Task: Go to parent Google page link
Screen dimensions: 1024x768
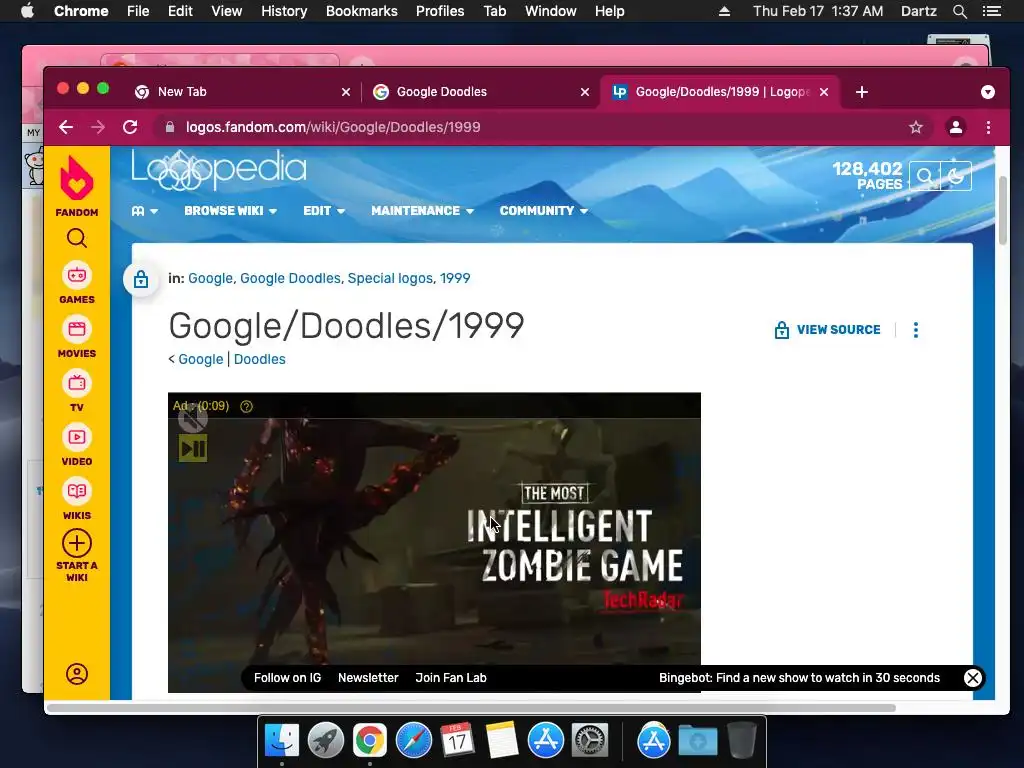Action: (200, 359)
